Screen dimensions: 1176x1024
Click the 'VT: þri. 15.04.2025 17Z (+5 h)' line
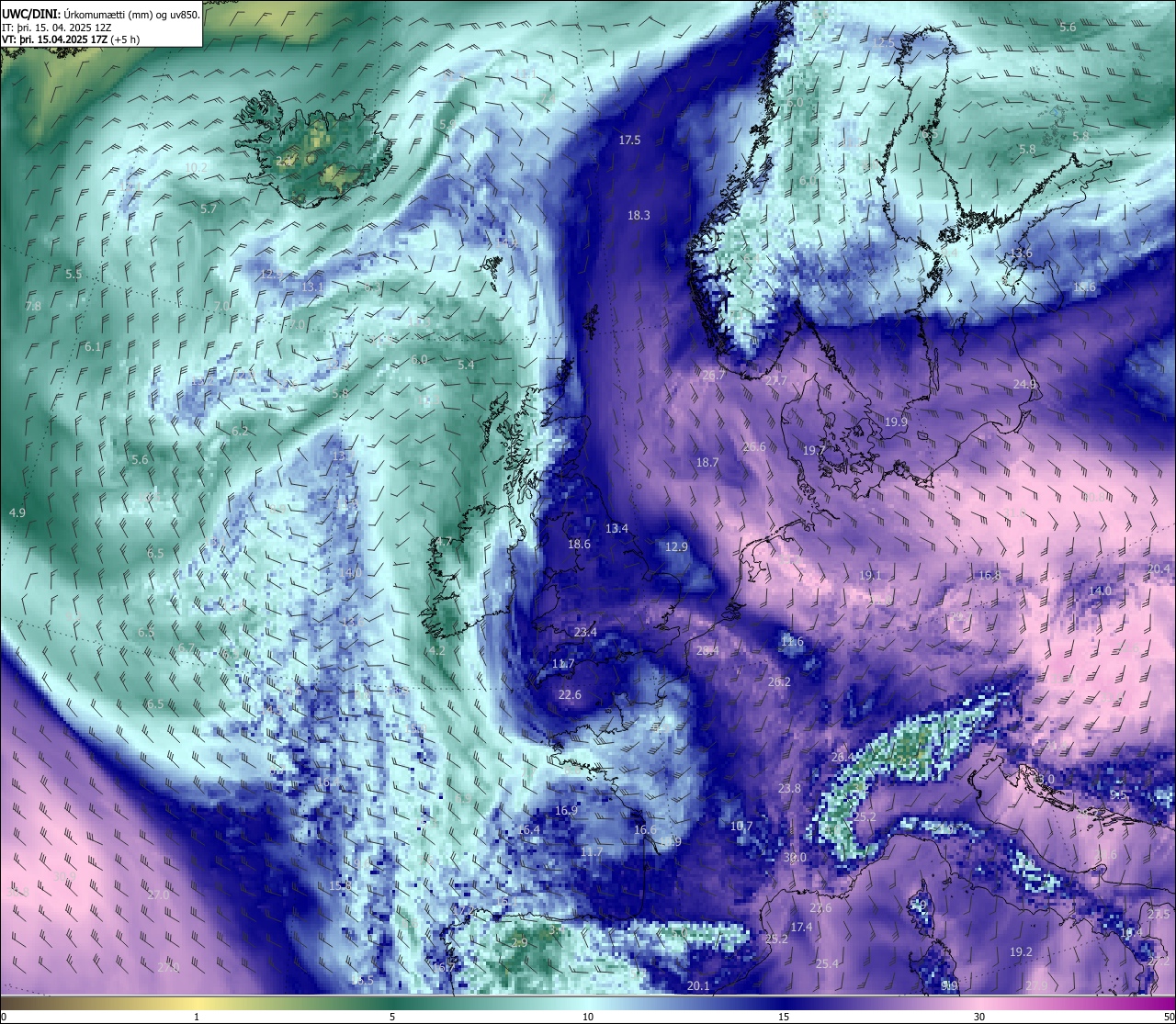[x=71, y=39]
